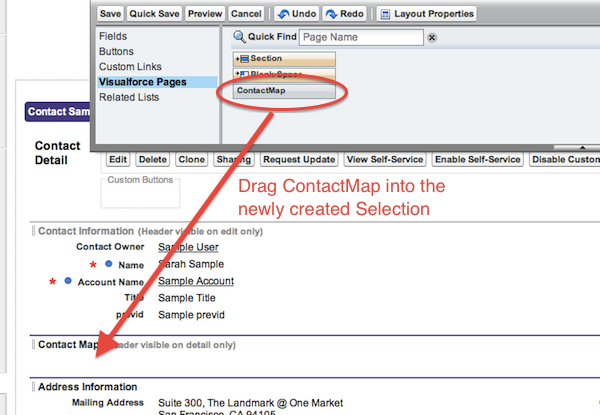Select the ContactMap palette item
Viewport: 600px width, 415px height.
click(284, 91)
